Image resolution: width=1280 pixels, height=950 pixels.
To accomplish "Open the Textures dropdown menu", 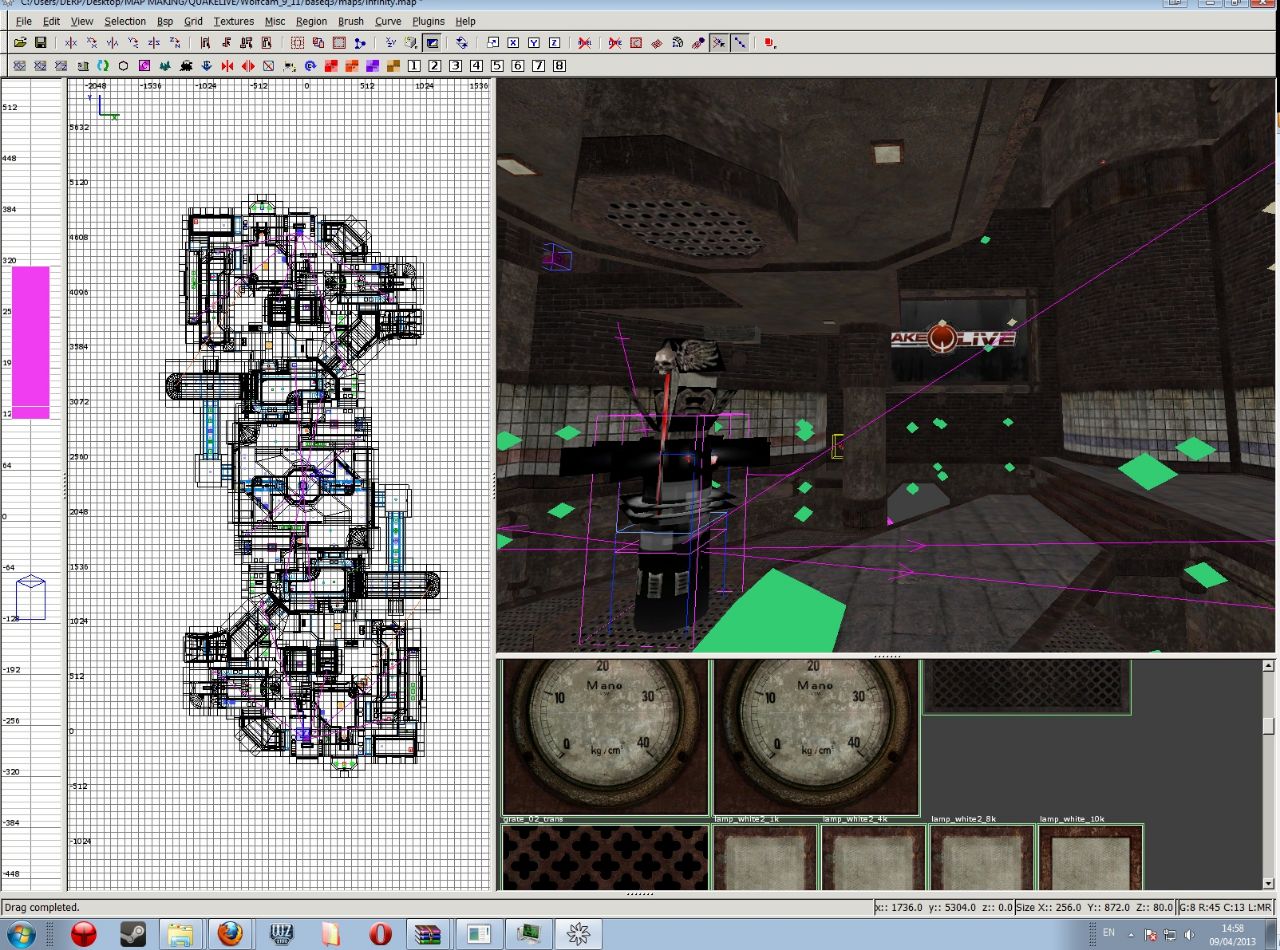I will (234, 21).
